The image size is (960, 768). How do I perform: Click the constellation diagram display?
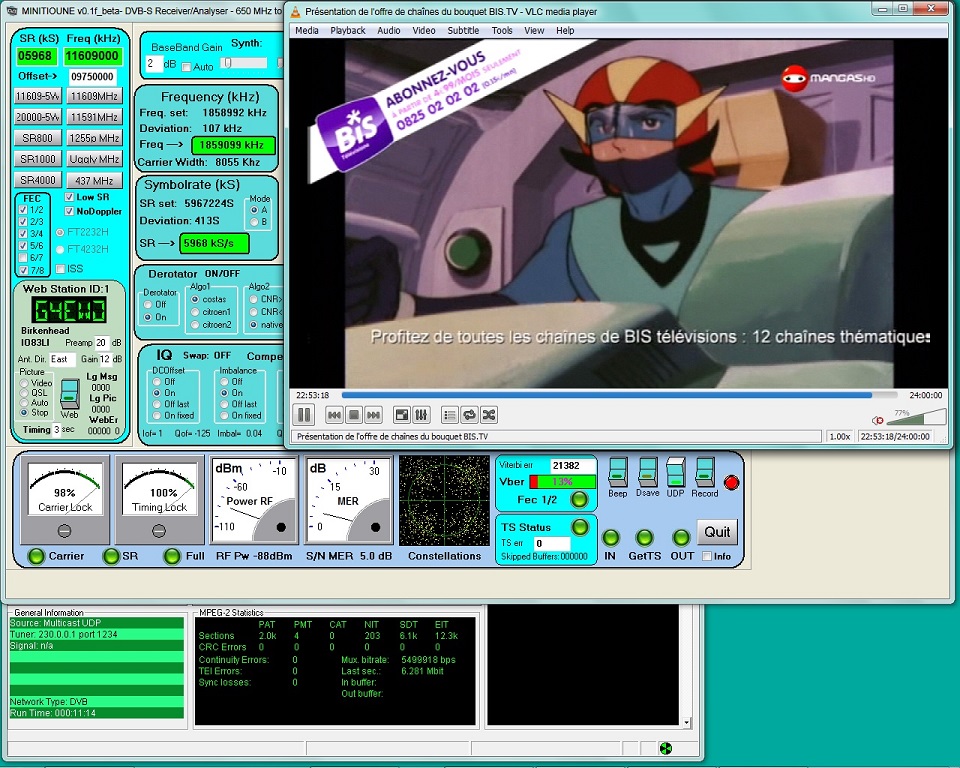click(444, 501)
